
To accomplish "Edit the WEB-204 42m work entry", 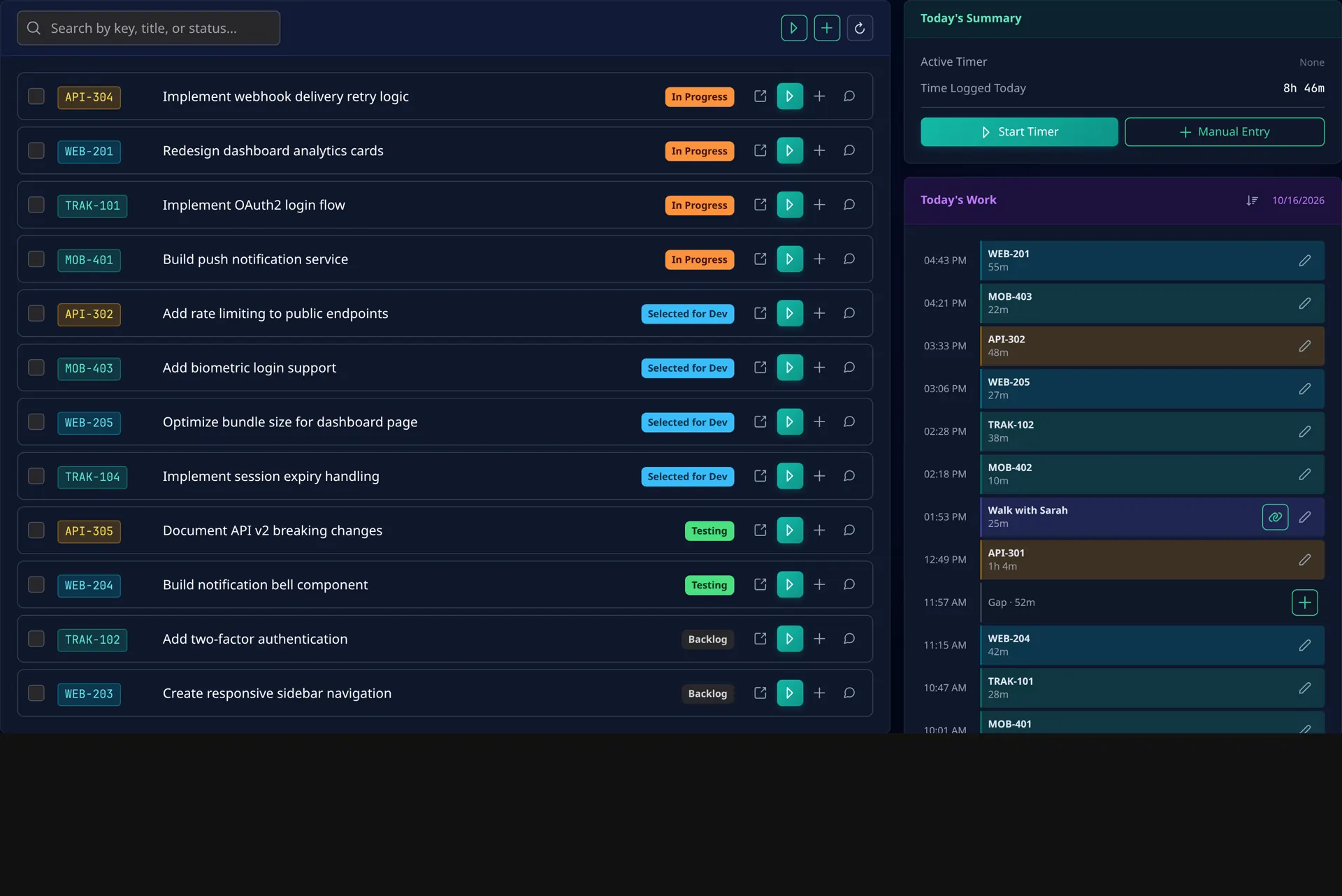I will coord(1305,645).
